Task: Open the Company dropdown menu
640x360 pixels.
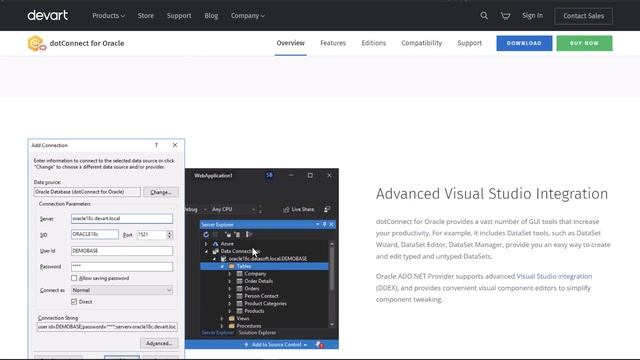Action: (x=247, y=16)
